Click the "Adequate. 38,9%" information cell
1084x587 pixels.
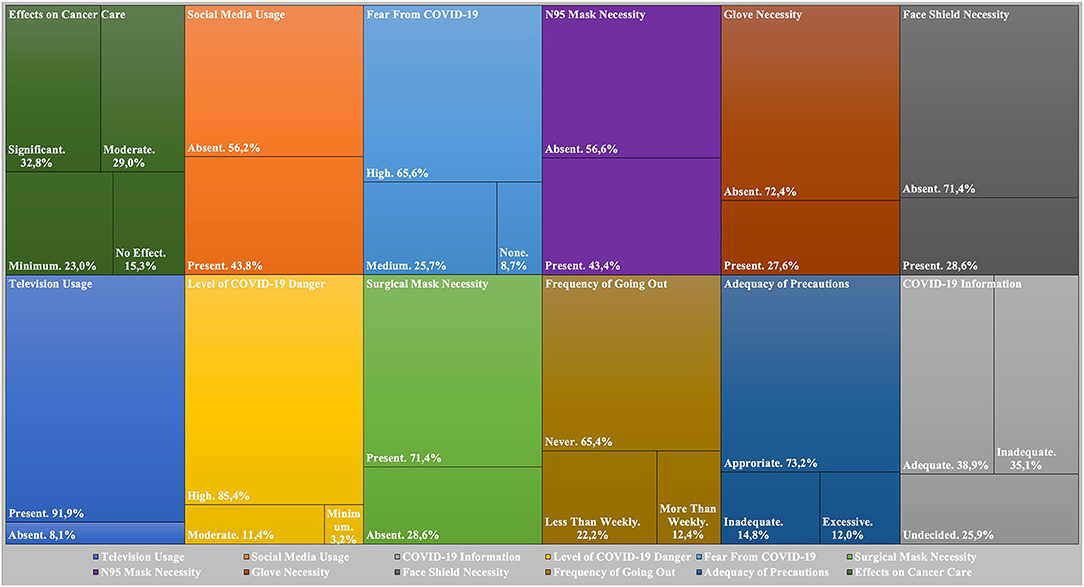(946, 375)
